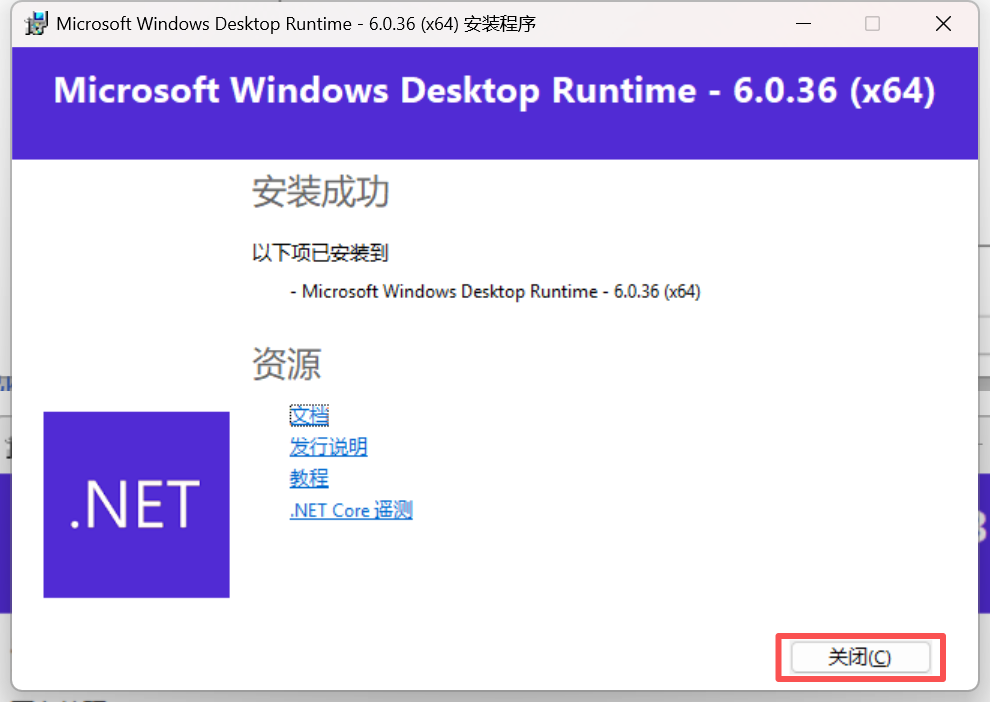Click the 安装成功 heading text
This screenshot has height=702, width=990.
click(321, 192)
